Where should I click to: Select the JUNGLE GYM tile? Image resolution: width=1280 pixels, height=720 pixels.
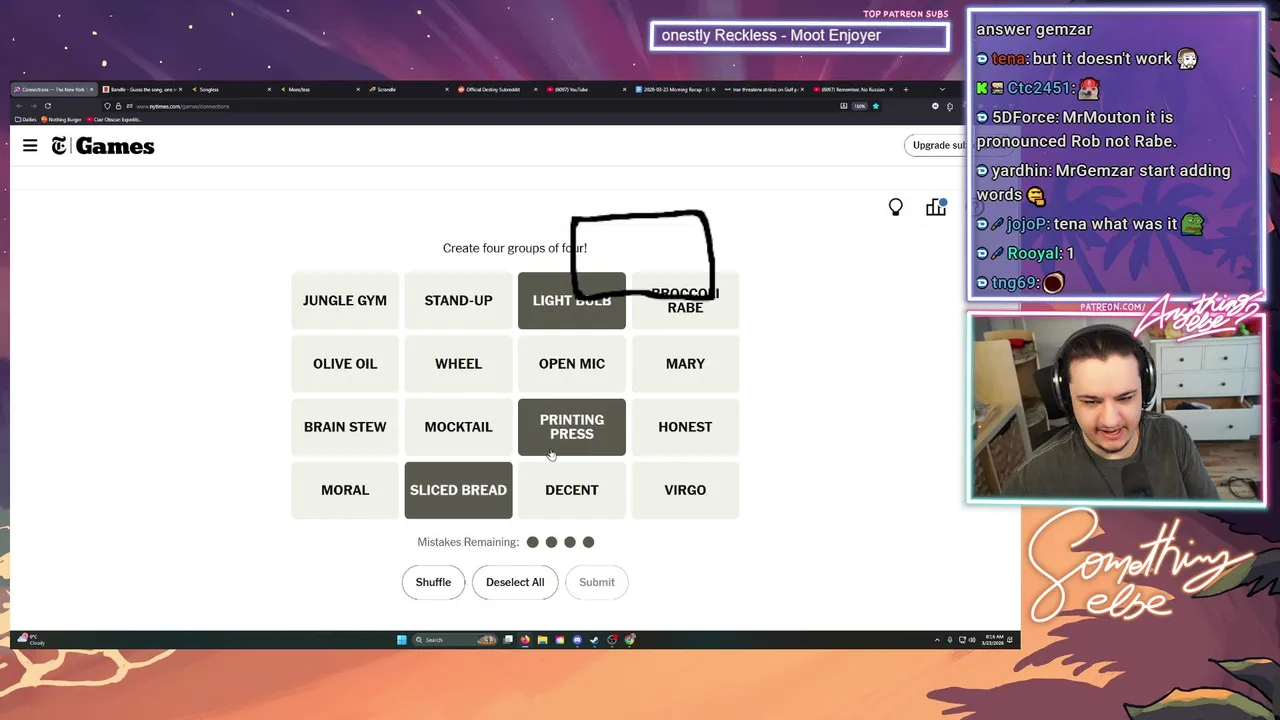pos(345,300)
